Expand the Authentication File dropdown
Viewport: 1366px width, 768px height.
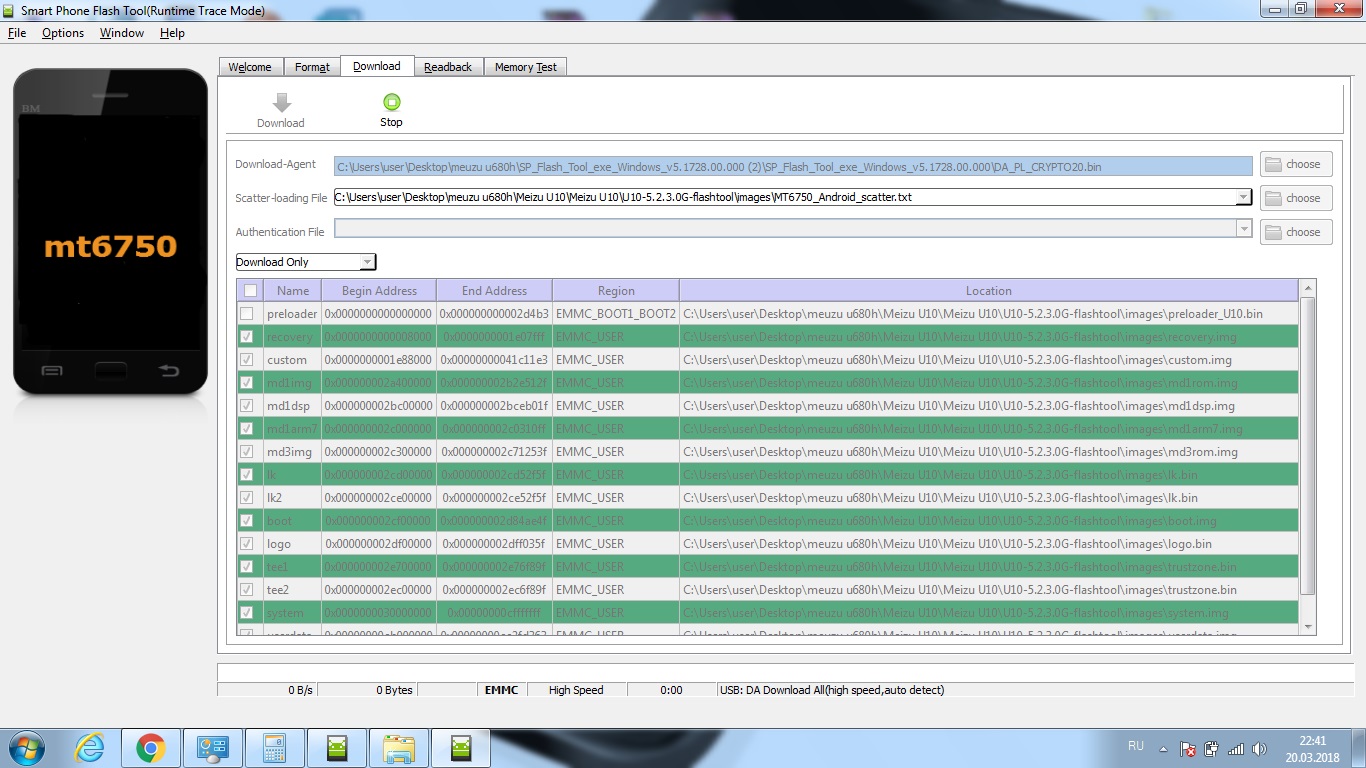pyautogui.click(x=1243, y=231)
